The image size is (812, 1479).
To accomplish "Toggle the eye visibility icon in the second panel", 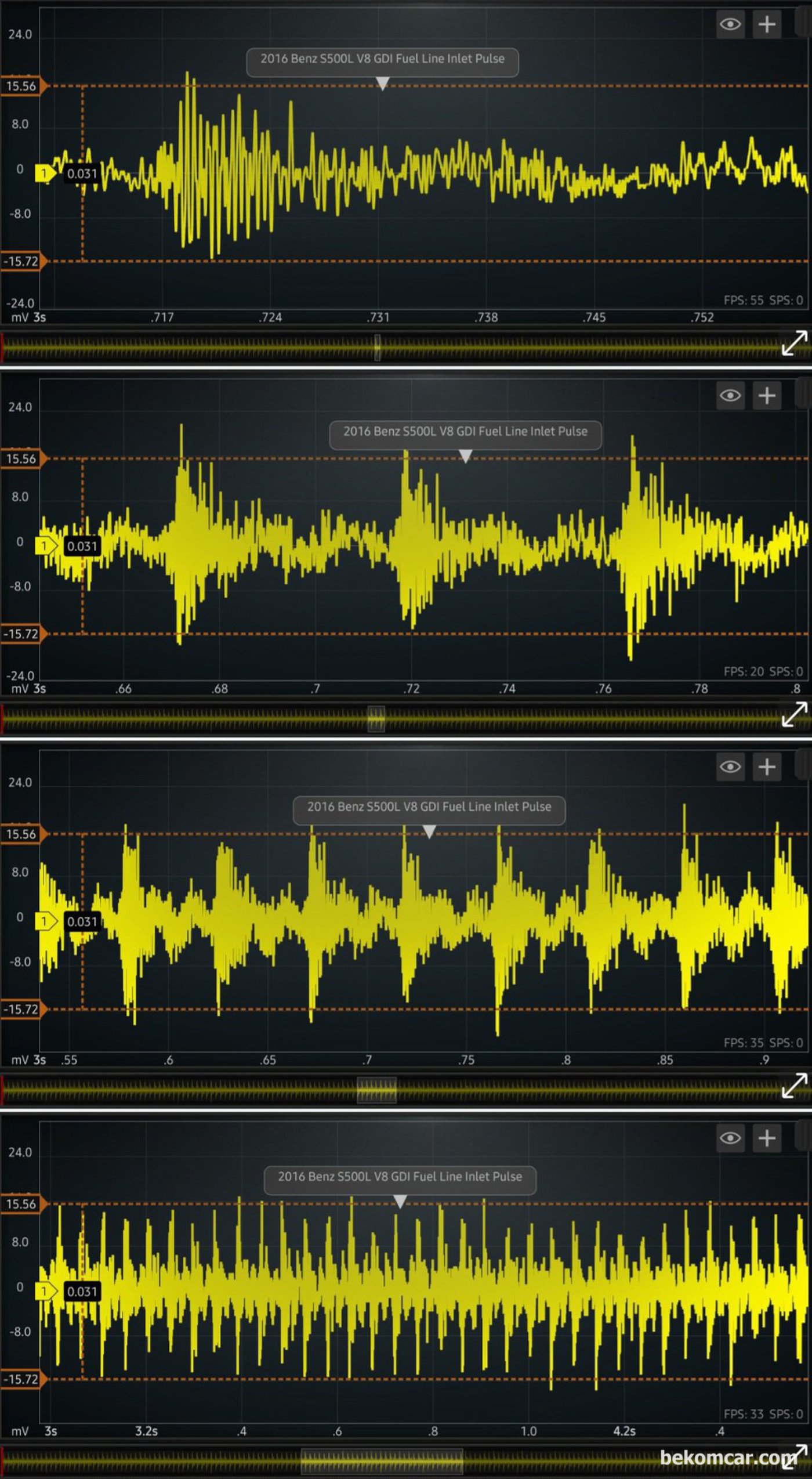I will click(730, 396).
